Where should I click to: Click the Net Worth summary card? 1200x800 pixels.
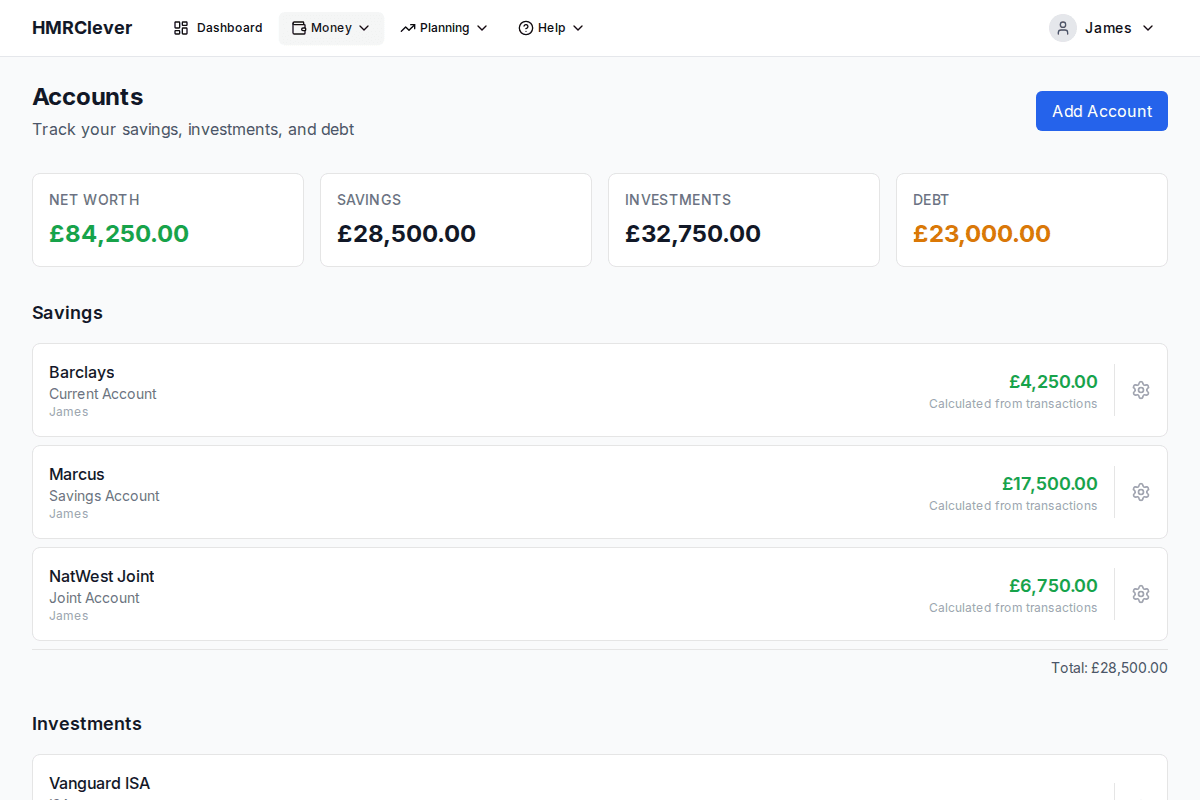[167, 219]
